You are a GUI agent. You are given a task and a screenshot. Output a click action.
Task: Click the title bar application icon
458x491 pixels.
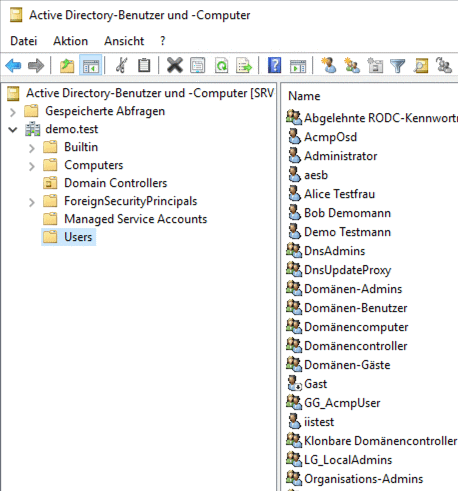[16, 15]
